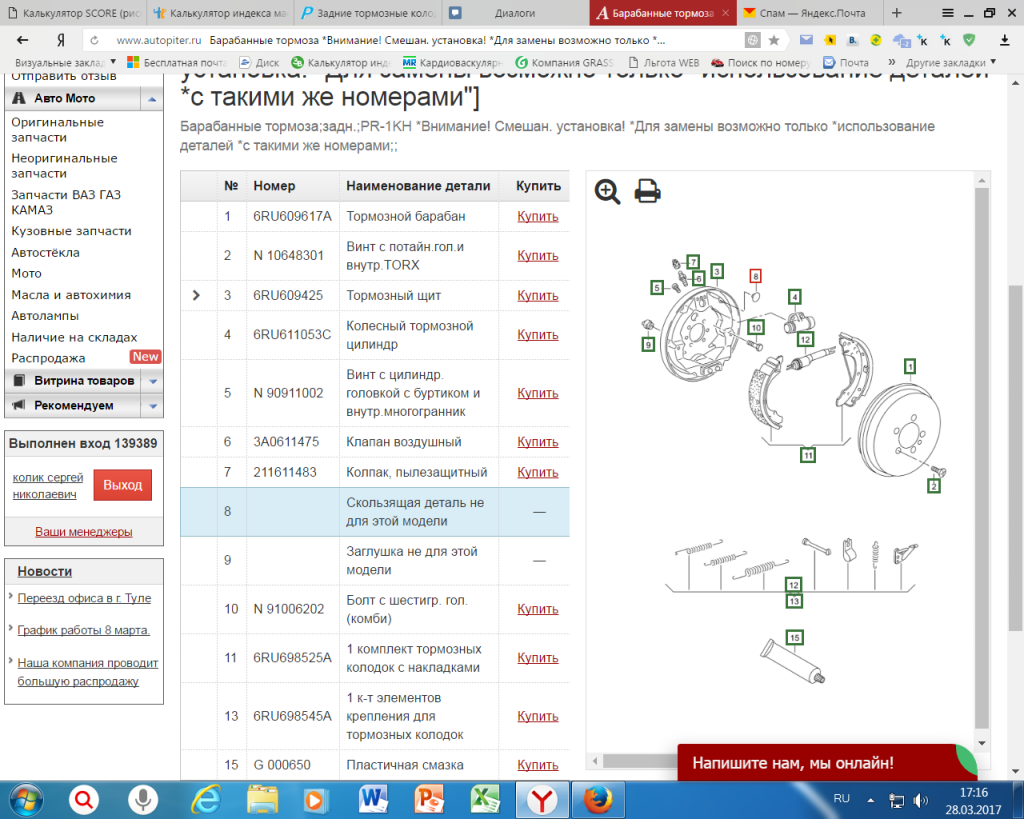
Task: Click the magnifier zoom icon above the diagram
Action: coord(607,191)
